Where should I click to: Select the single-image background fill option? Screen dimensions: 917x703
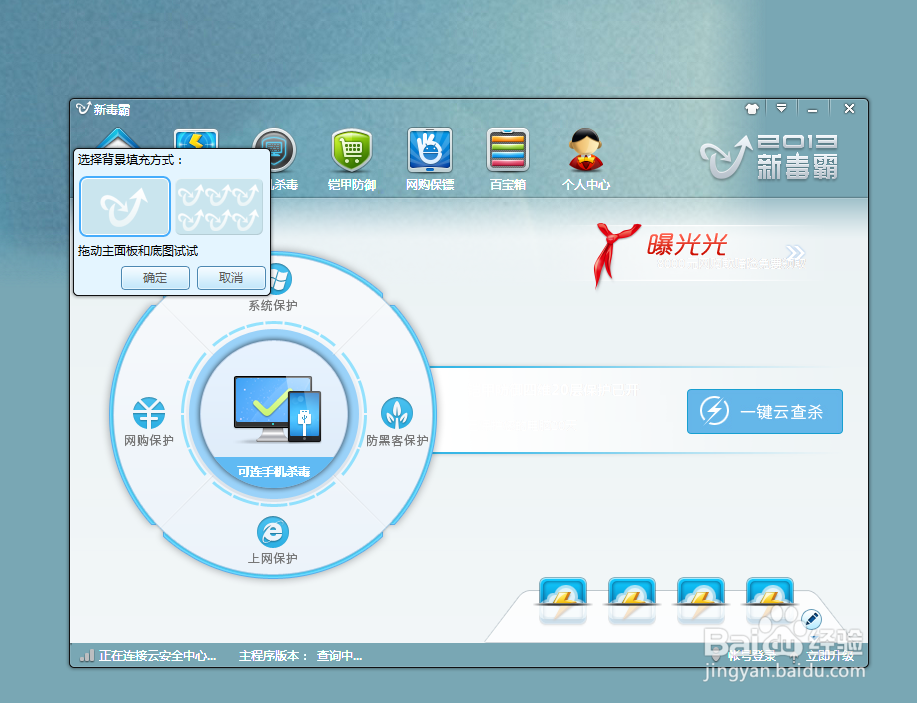click(x=125, y=206)
